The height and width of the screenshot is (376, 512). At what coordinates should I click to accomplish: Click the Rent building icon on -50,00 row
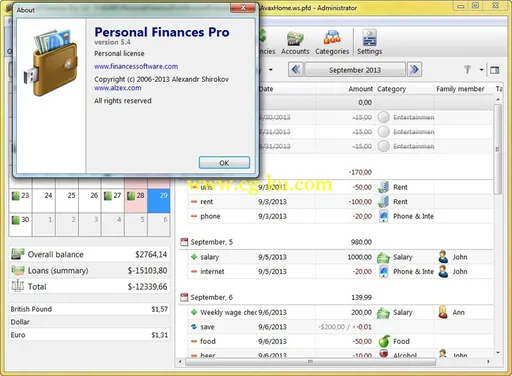(x=383, y=187)
